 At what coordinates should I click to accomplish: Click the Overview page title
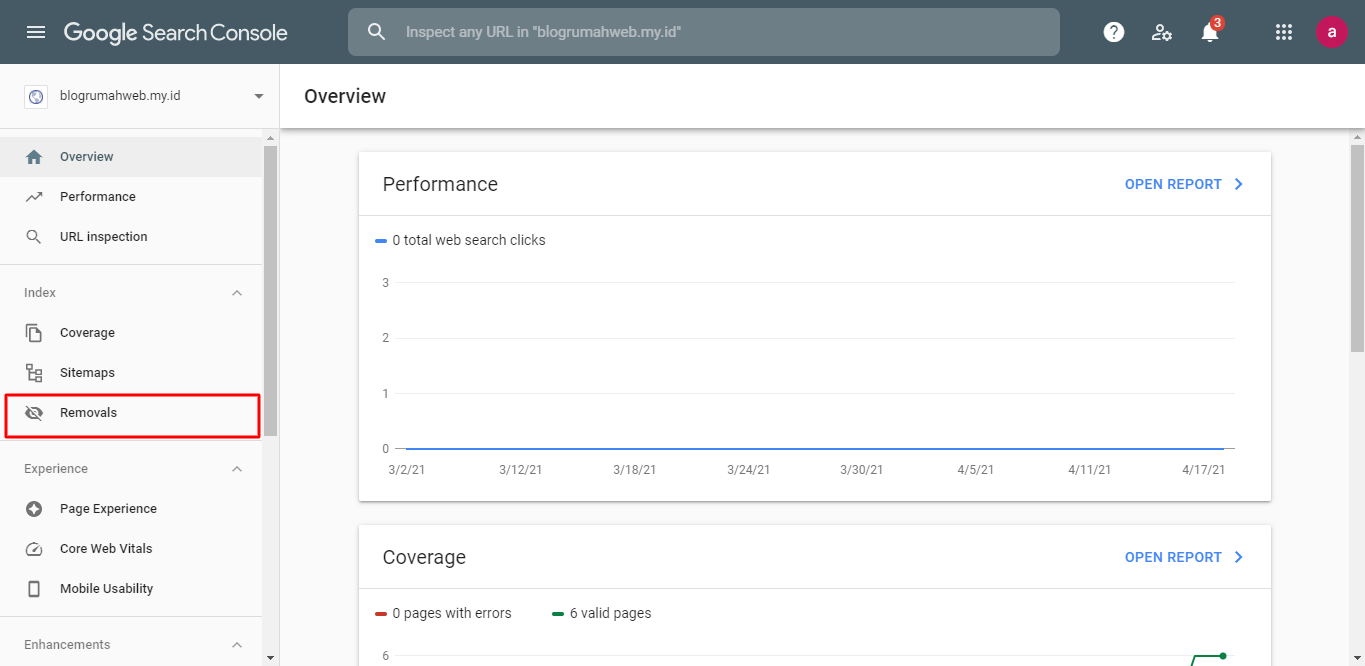point(345,96)
